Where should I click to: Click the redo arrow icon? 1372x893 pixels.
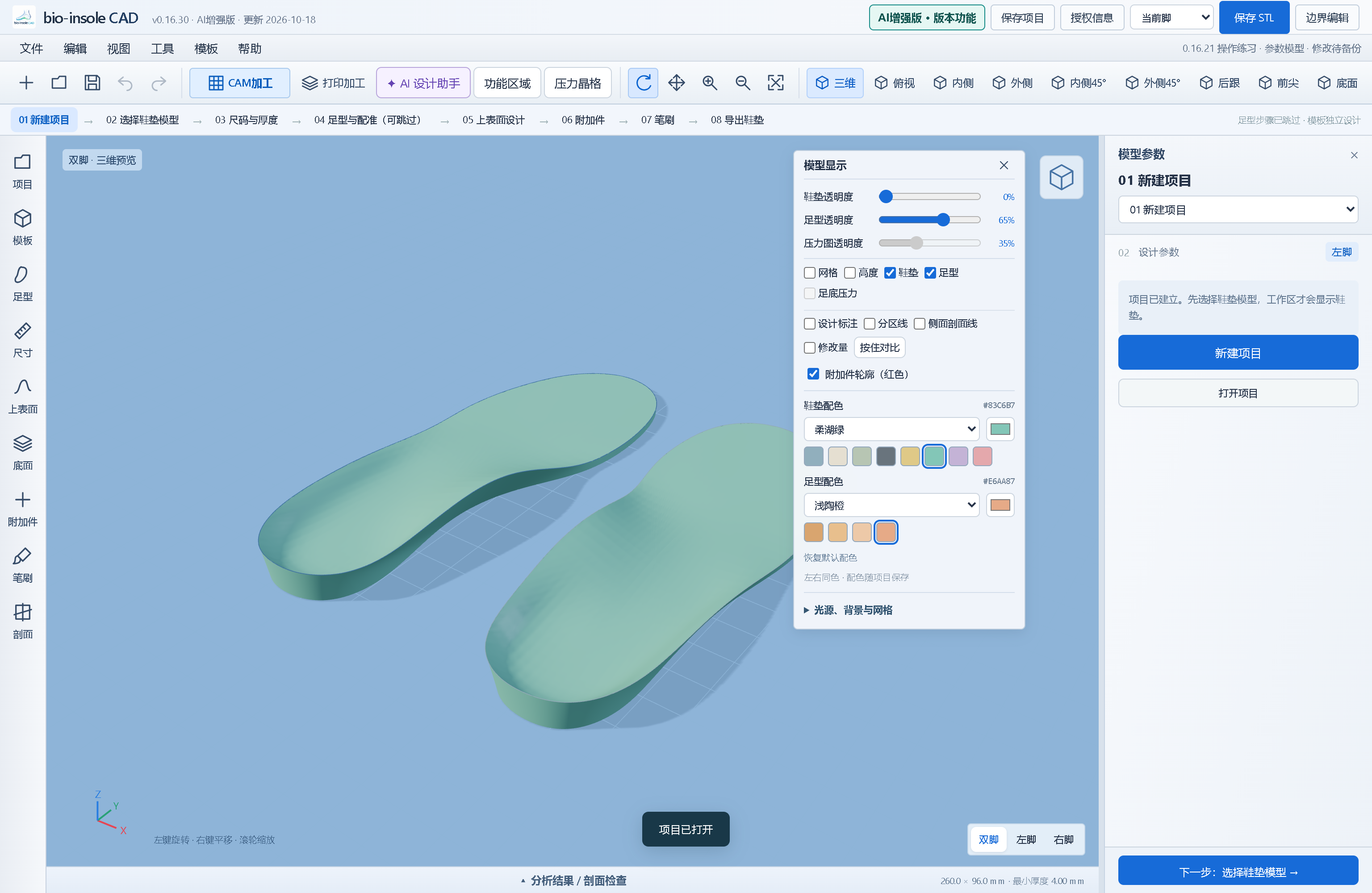click(x=159, y=83)
